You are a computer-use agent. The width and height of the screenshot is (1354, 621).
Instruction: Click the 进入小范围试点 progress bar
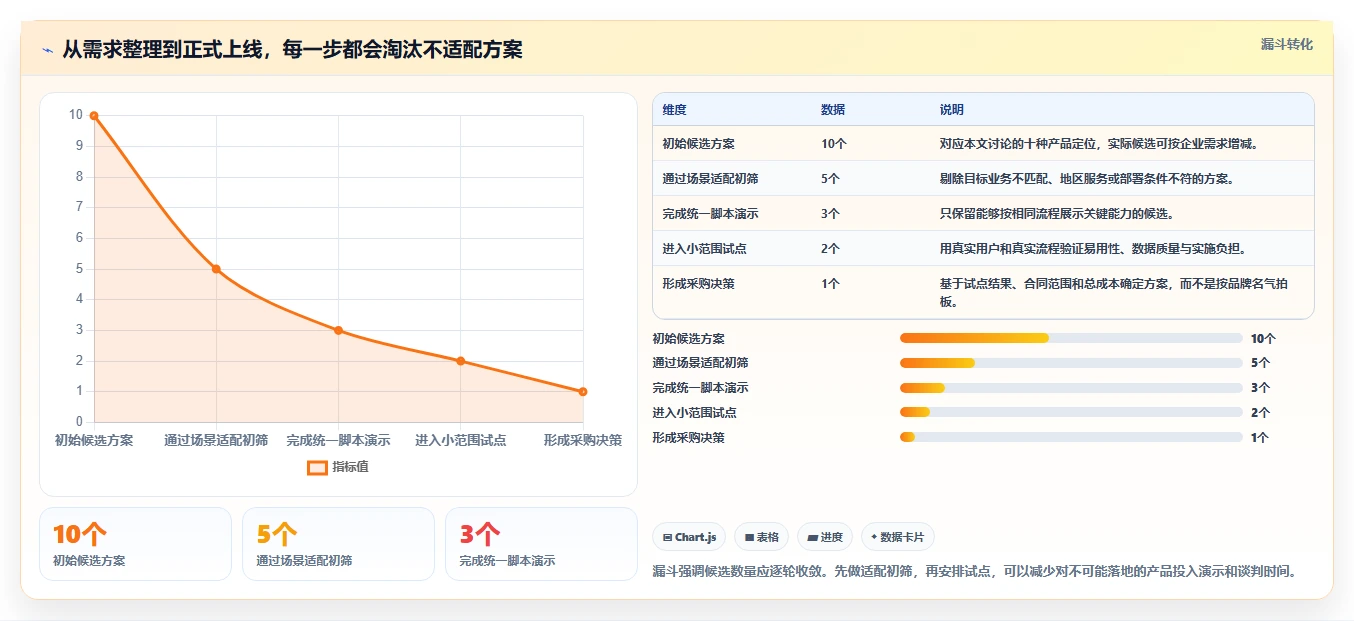pos(1071,412)
